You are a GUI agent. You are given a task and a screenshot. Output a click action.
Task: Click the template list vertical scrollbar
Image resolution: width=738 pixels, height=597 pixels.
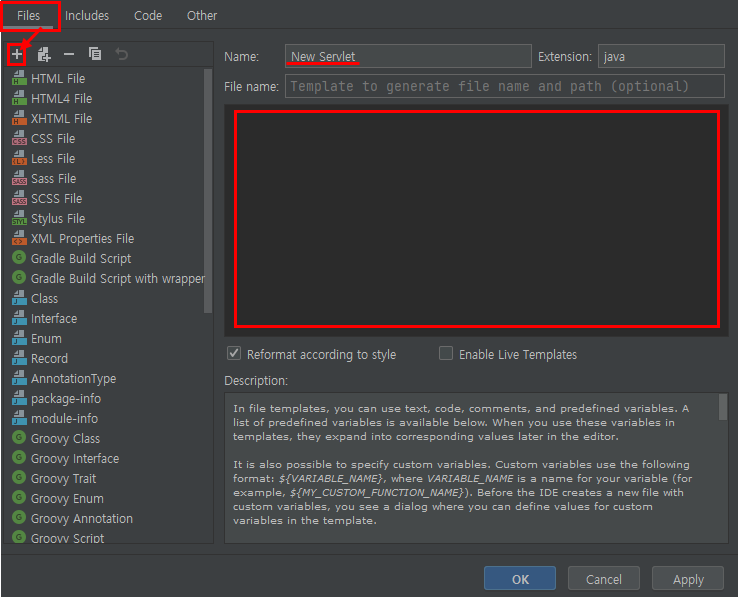pos(208,191)
